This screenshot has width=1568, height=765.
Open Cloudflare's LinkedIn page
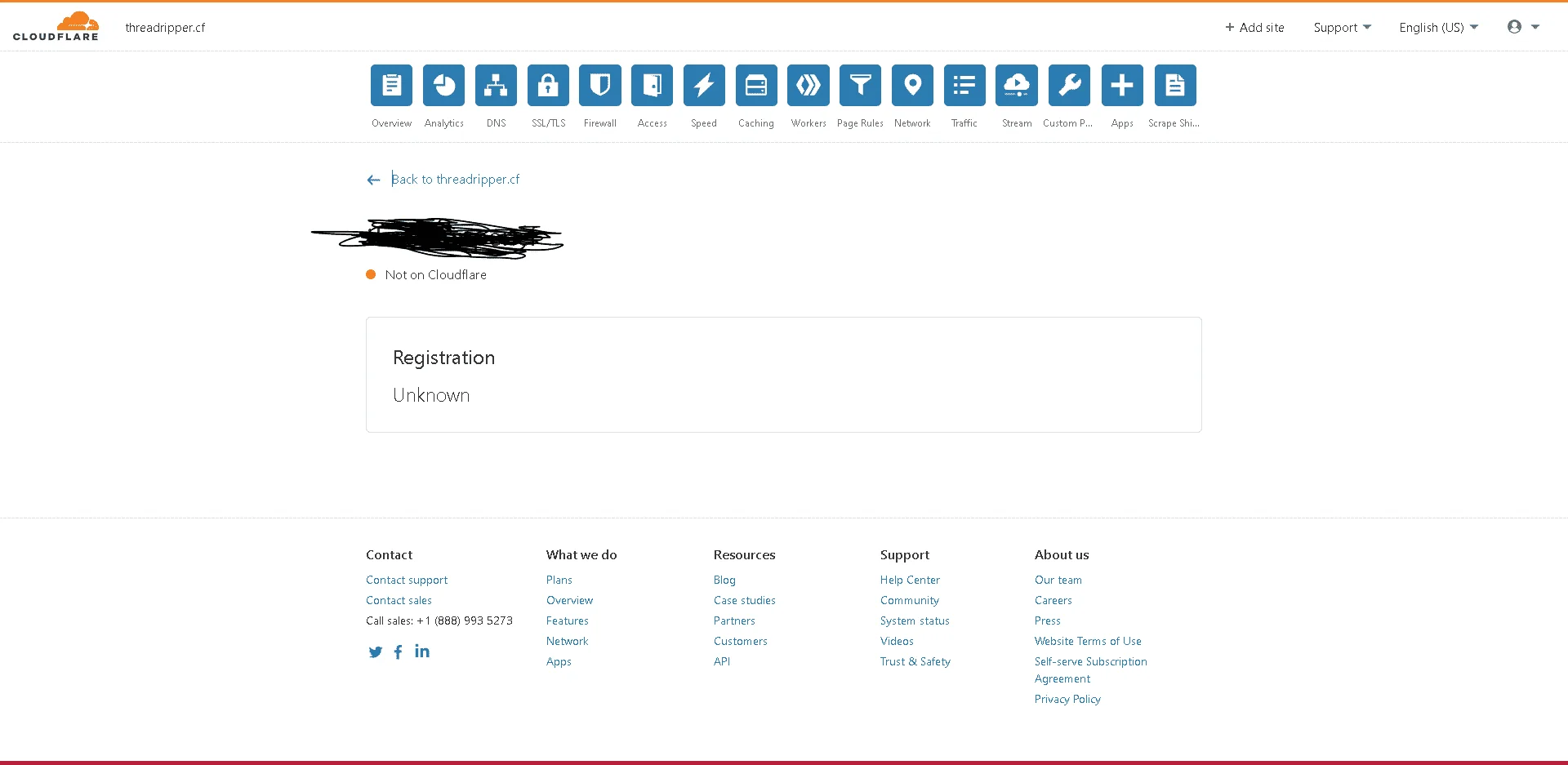422,651
